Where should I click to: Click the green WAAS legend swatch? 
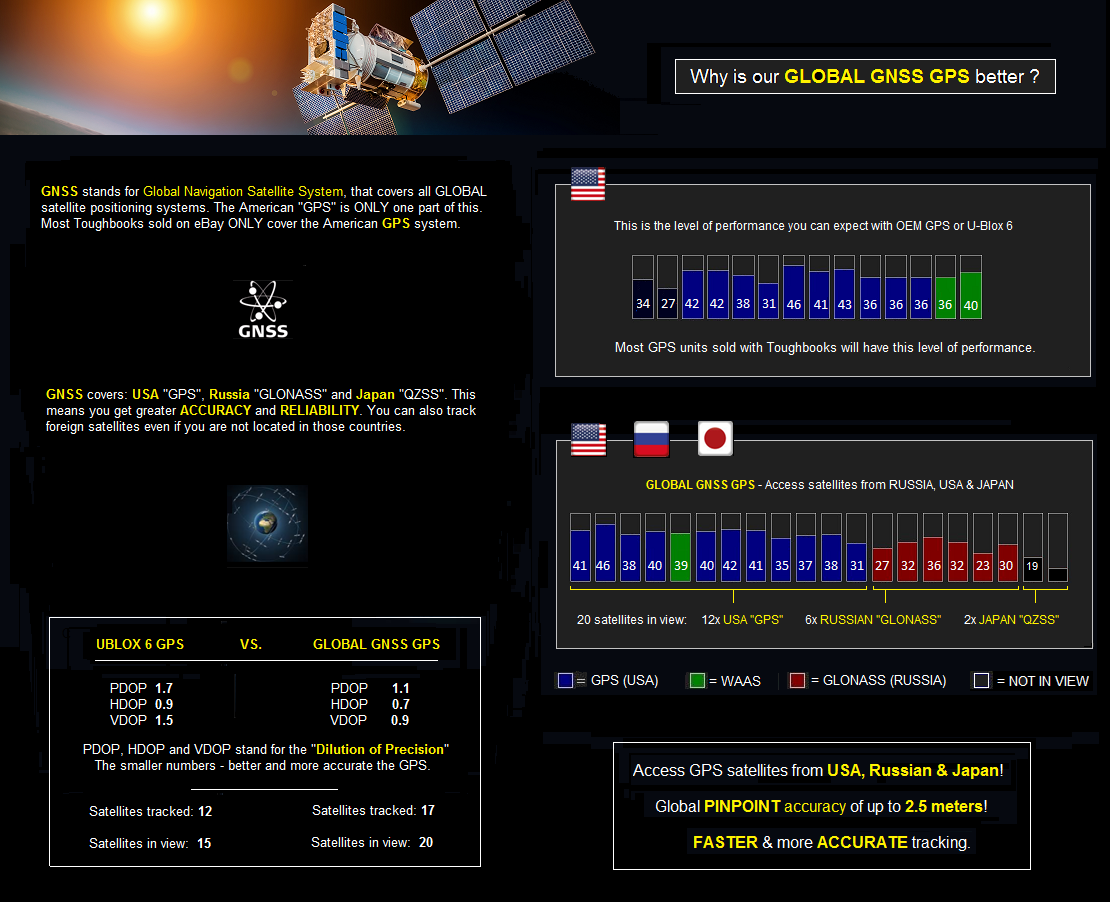coord(697,680)
